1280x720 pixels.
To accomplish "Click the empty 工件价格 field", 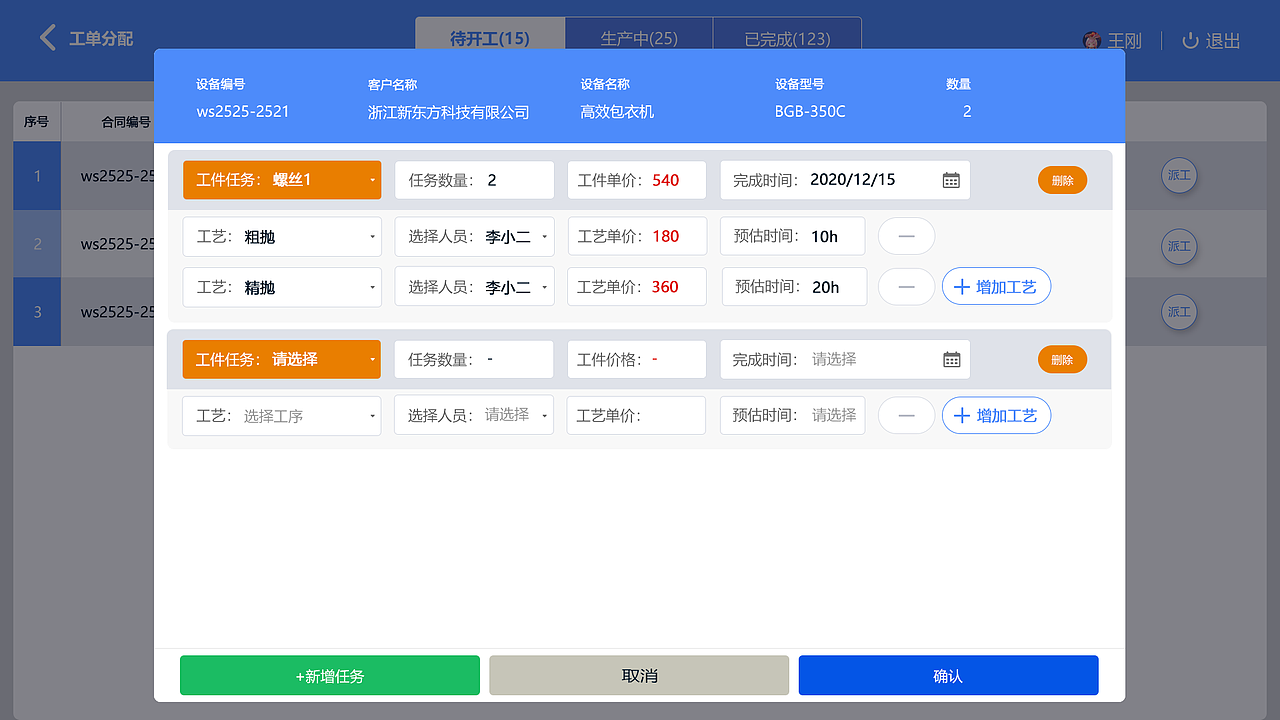I will 637,359.
